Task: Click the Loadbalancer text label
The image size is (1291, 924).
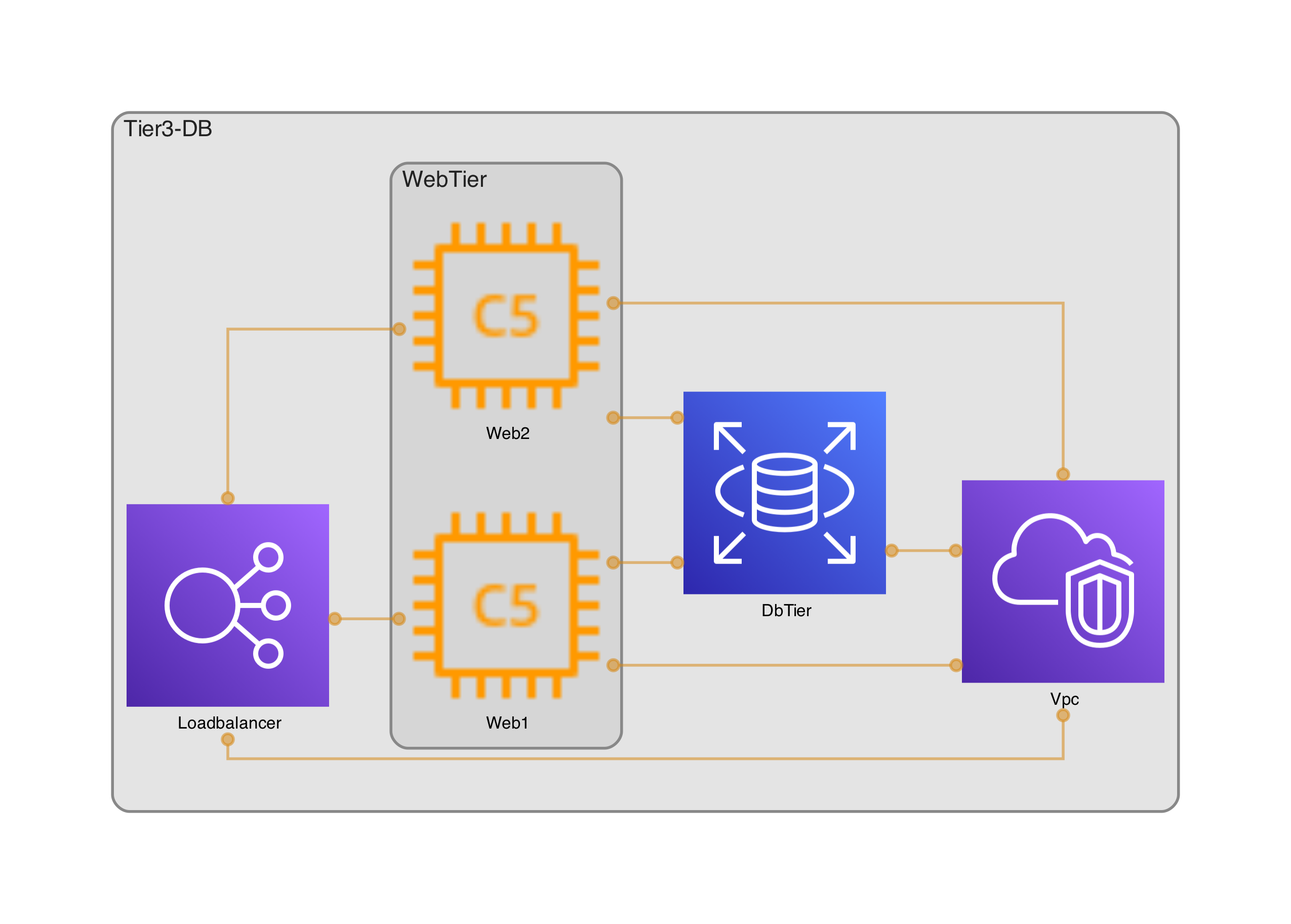Action: 229,722
